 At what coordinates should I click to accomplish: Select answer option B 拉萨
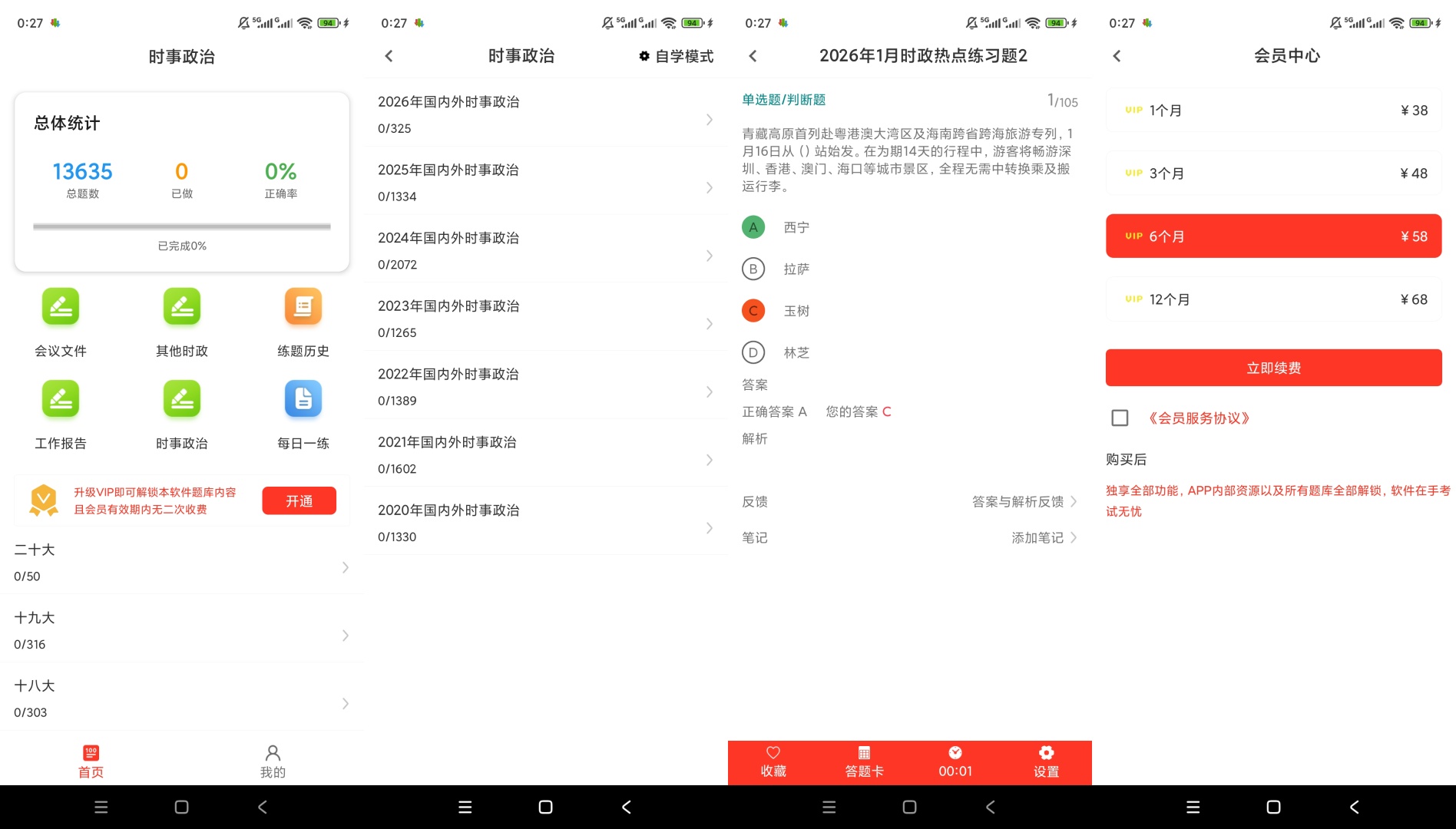point(753,269)
